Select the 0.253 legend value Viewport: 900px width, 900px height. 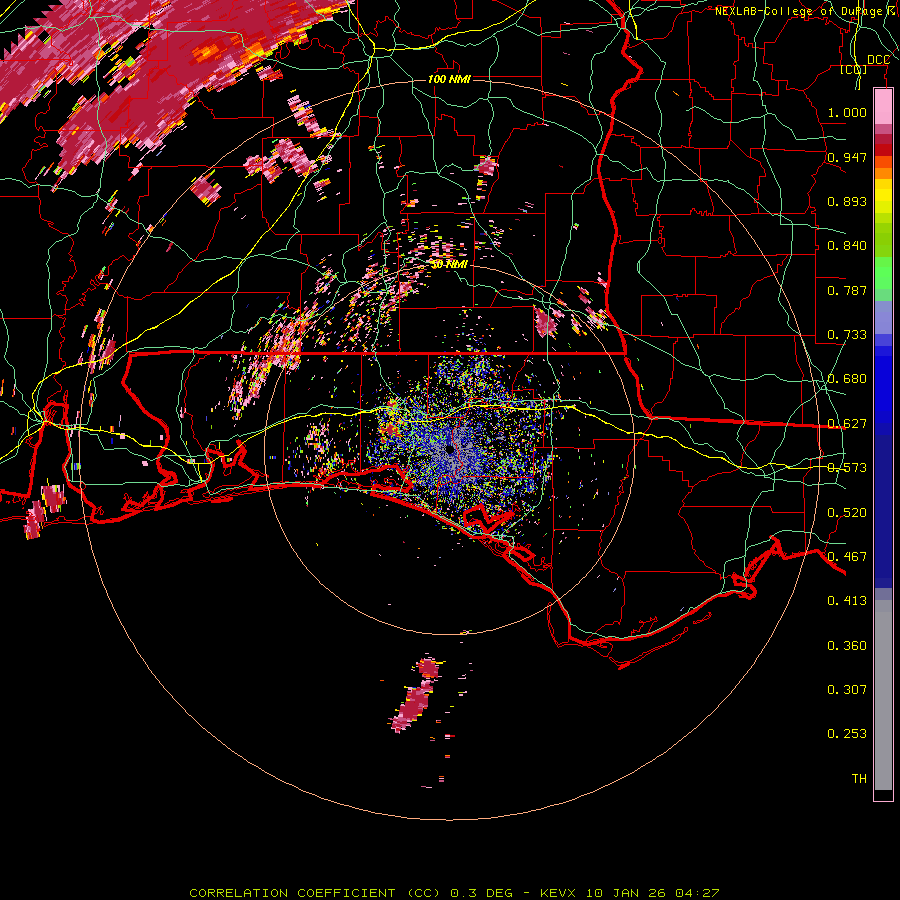[x=847, y=734]
